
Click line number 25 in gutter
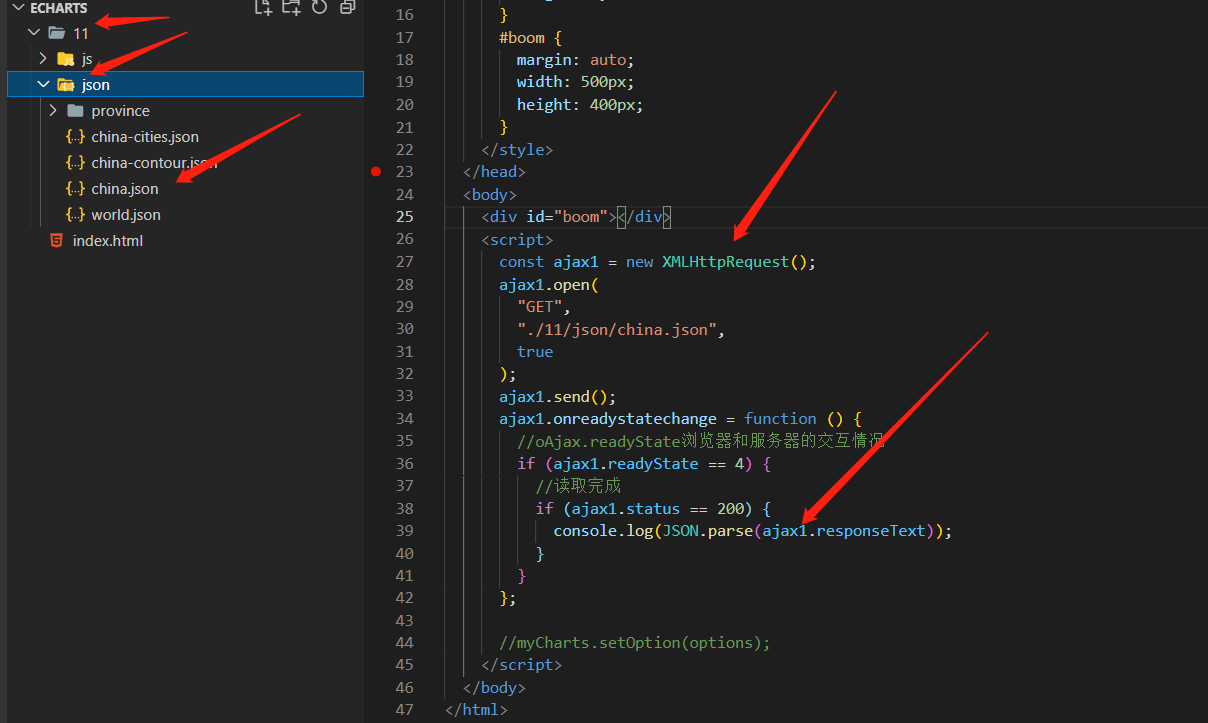click(404, 217)
